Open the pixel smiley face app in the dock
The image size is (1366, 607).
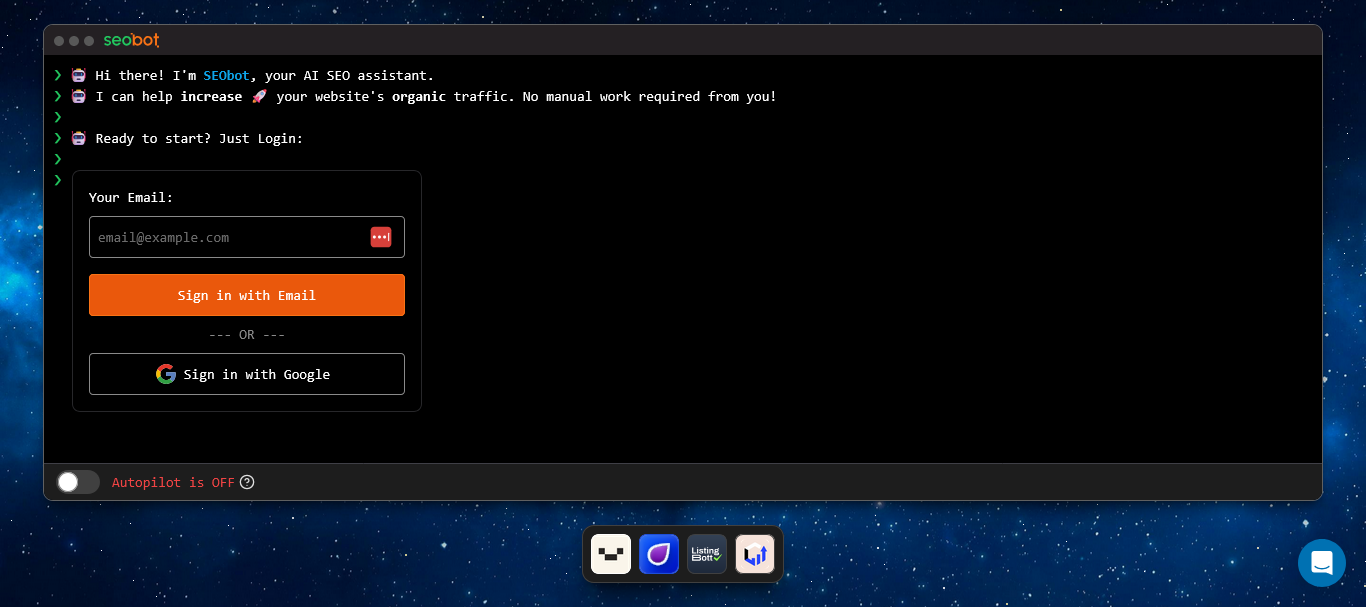click(x=611, y=554)
